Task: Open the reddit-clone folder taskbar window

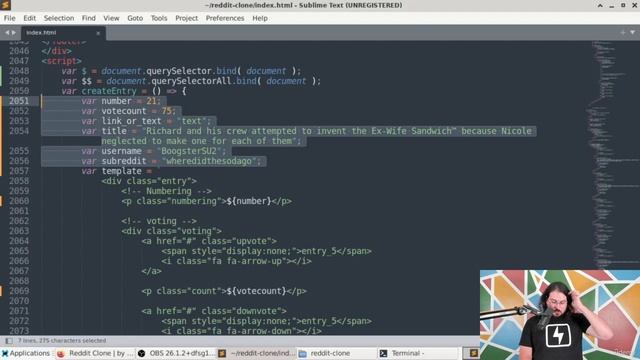Action: 336,353
